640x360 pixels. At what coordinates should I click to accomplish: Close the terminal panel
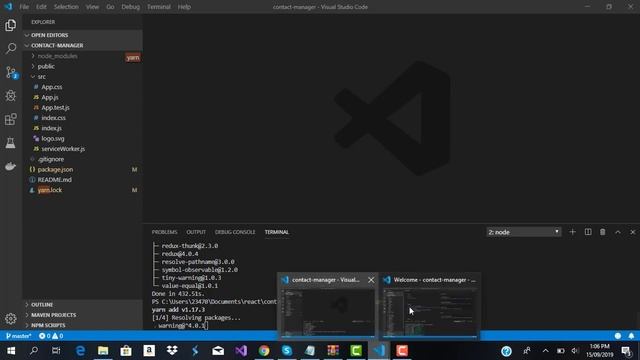pyautogui.click(x=633, y=232)
